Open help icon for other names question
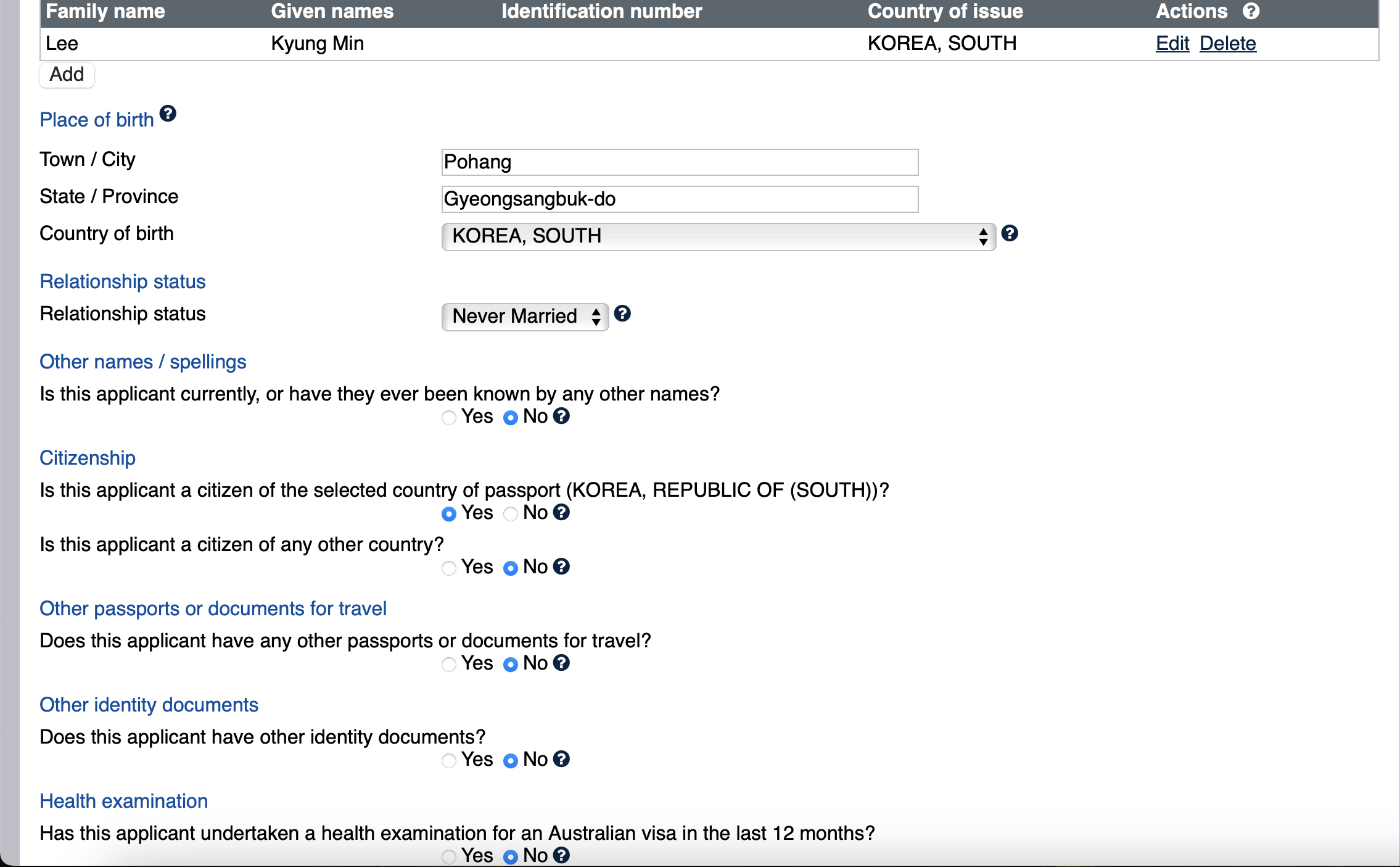The image size is (1400, 867). (x=561, y=416)
